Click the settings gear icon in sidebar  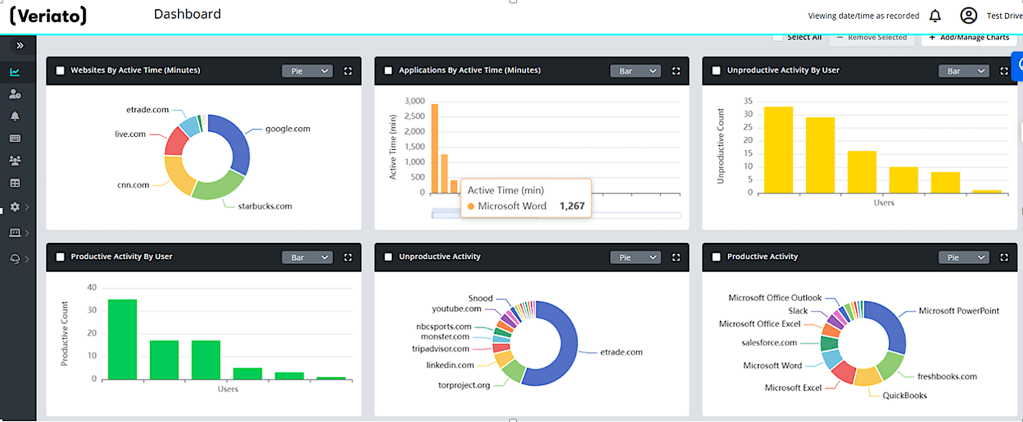point(15,206)
